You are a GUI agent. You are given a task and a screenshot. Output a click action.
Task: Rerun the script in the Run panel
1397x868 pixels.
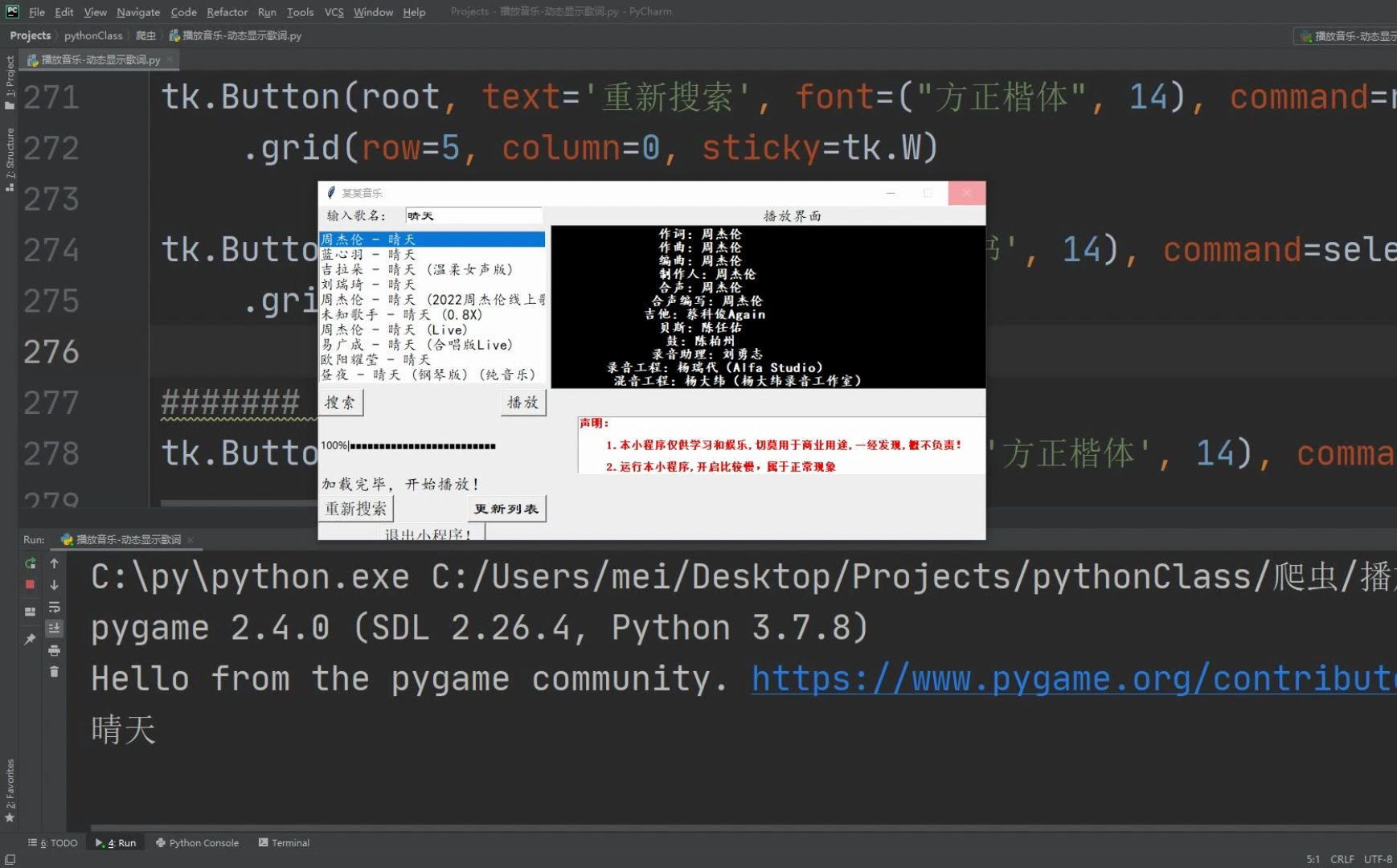30,563
